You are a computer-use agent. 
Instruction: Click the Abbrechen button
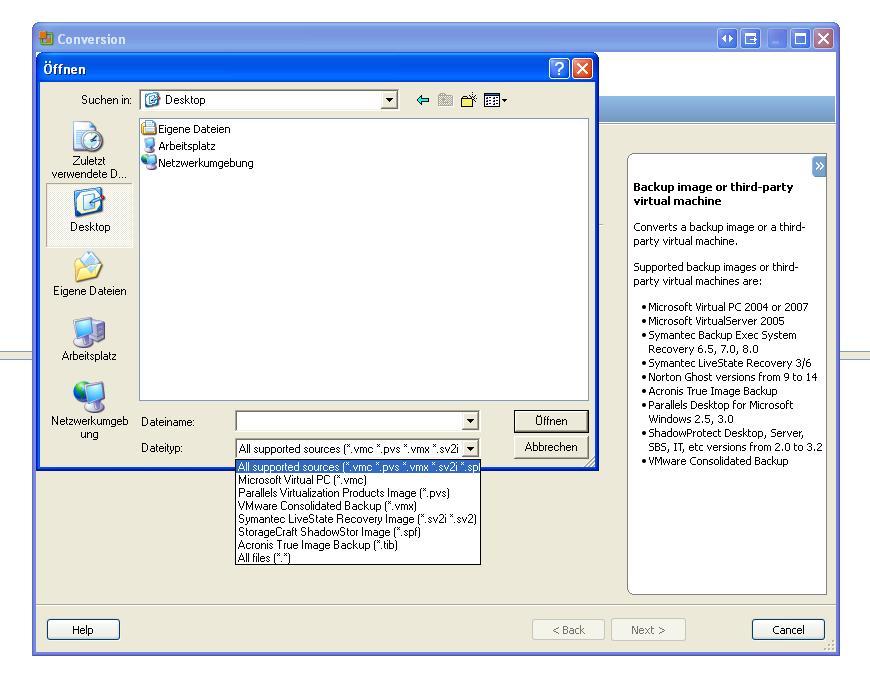551,447
